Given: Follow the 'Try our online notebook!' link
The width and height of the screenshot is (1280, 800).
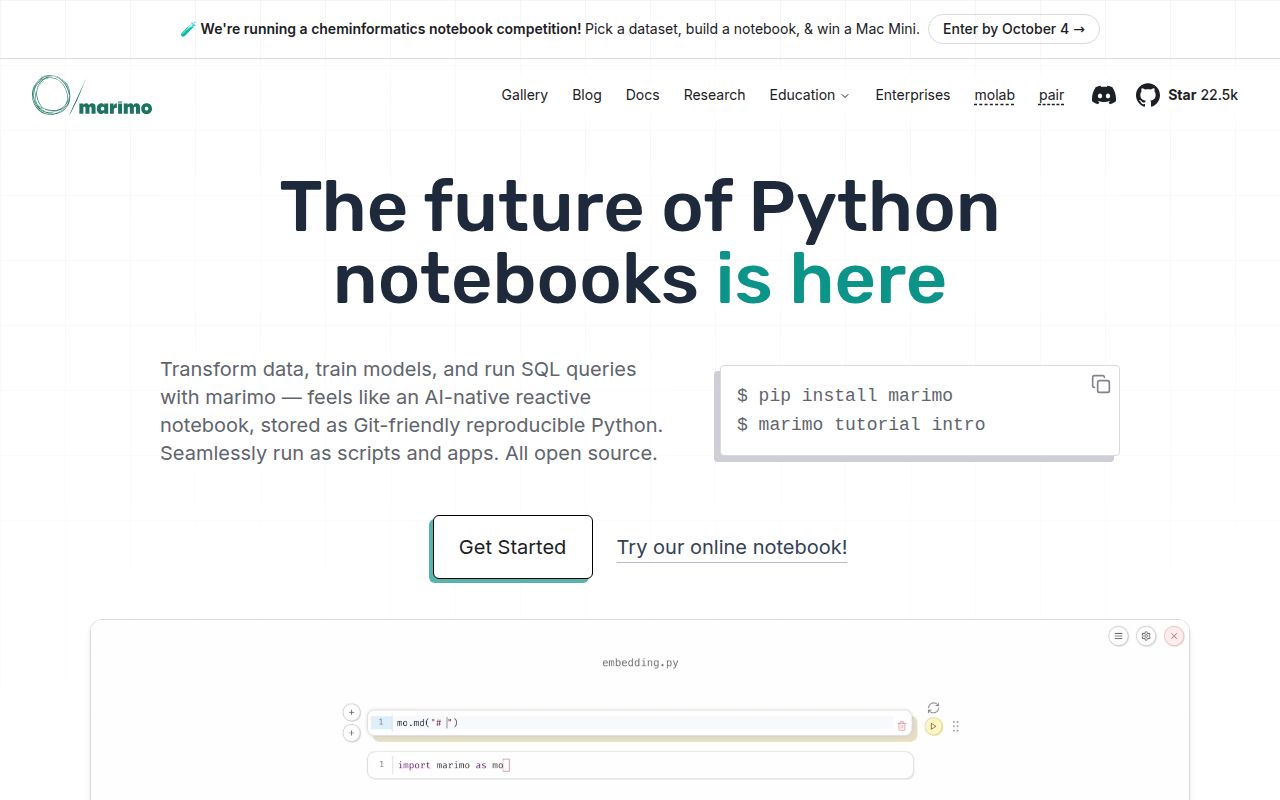Looking at the screenshot, I should coord(732,547).
